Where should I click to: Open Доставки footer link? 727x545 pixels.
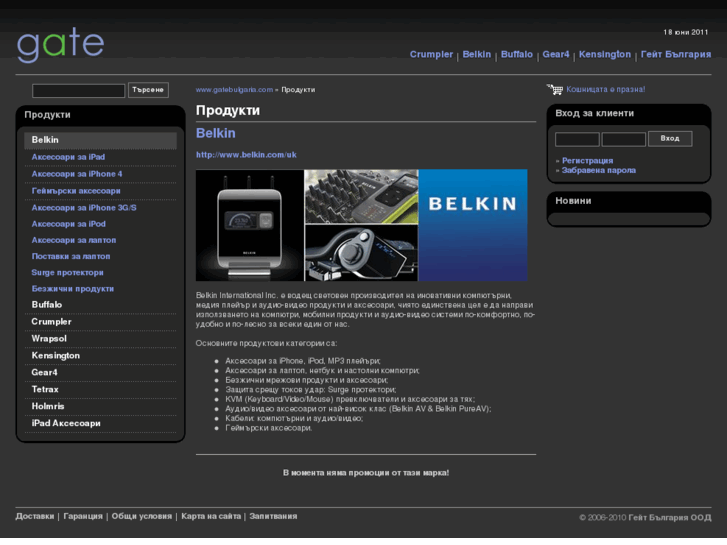coord(35,516)
